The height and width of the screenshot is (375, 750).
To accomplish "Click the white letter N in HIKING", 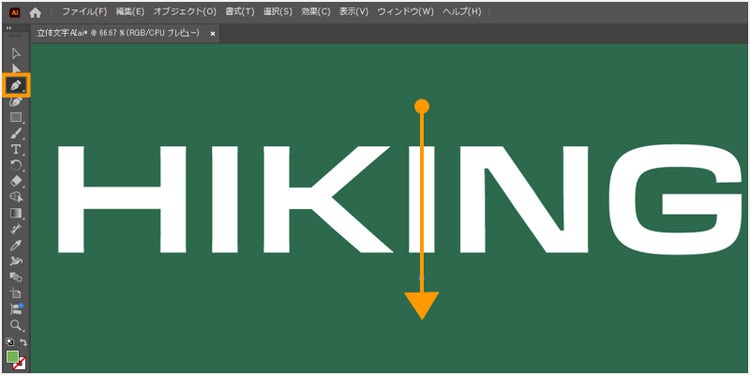I will click(524, 199).
